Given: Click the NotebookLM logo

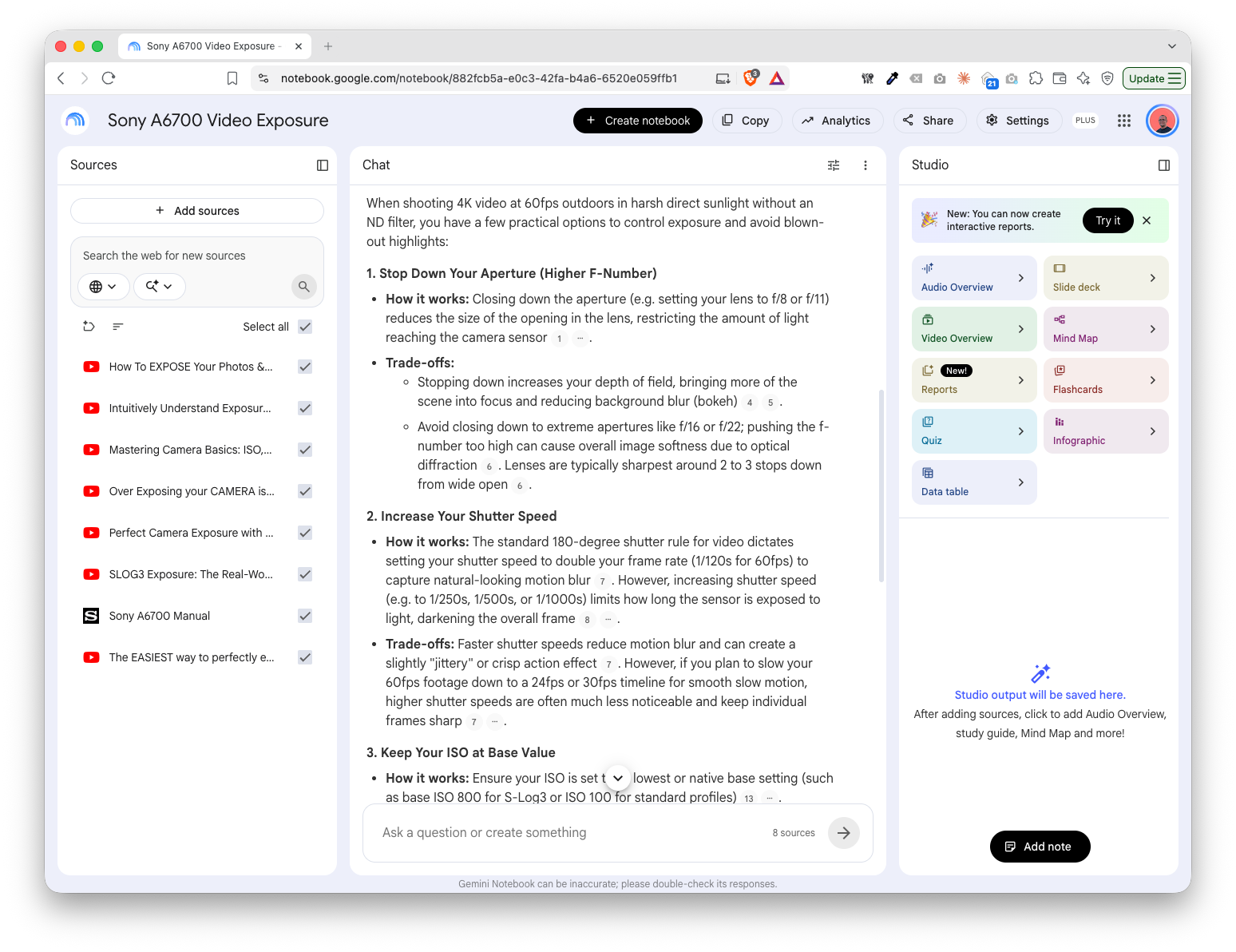Looking at the screenshot, I should click(x=75, y=121).
